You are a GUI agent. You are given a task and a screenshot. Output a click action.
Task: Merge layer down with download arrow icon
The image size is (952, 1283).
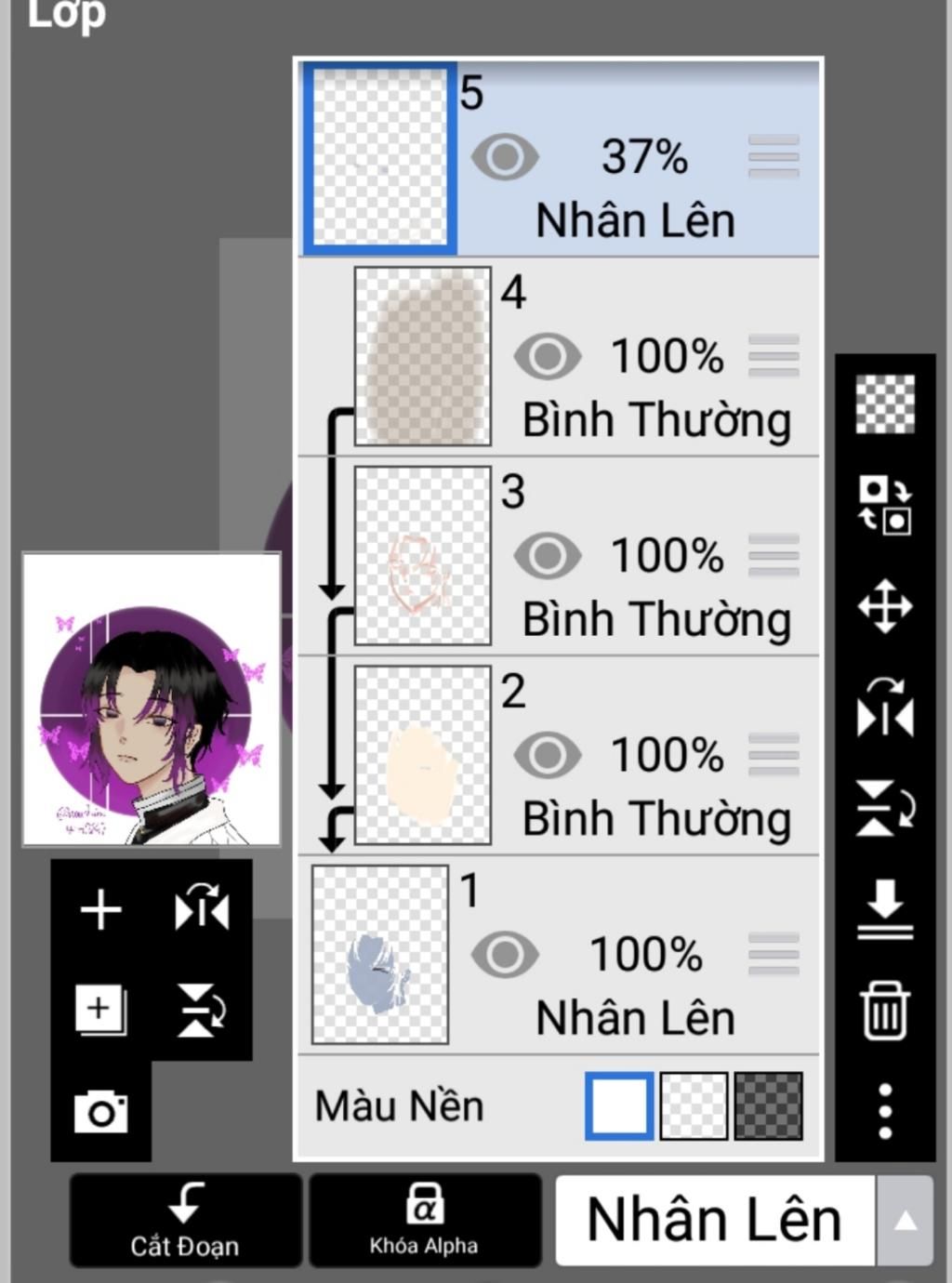(x=884, y=909)
